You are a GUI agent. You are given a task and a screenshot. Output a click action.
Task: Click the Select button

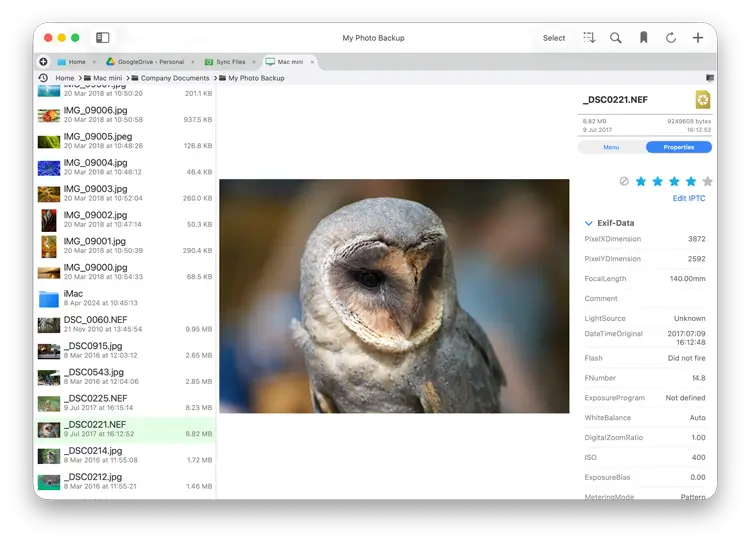554,38
